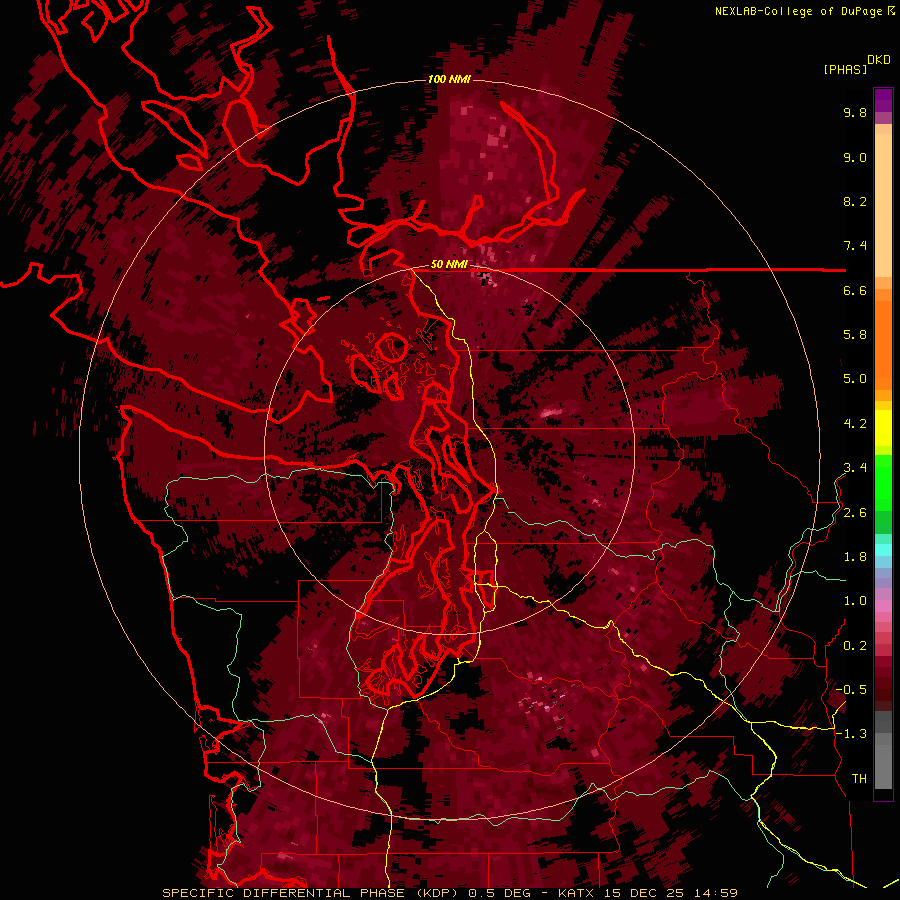Click the [PHAS] label above the color scale
900x900 pixels.
tap(845, 70)
